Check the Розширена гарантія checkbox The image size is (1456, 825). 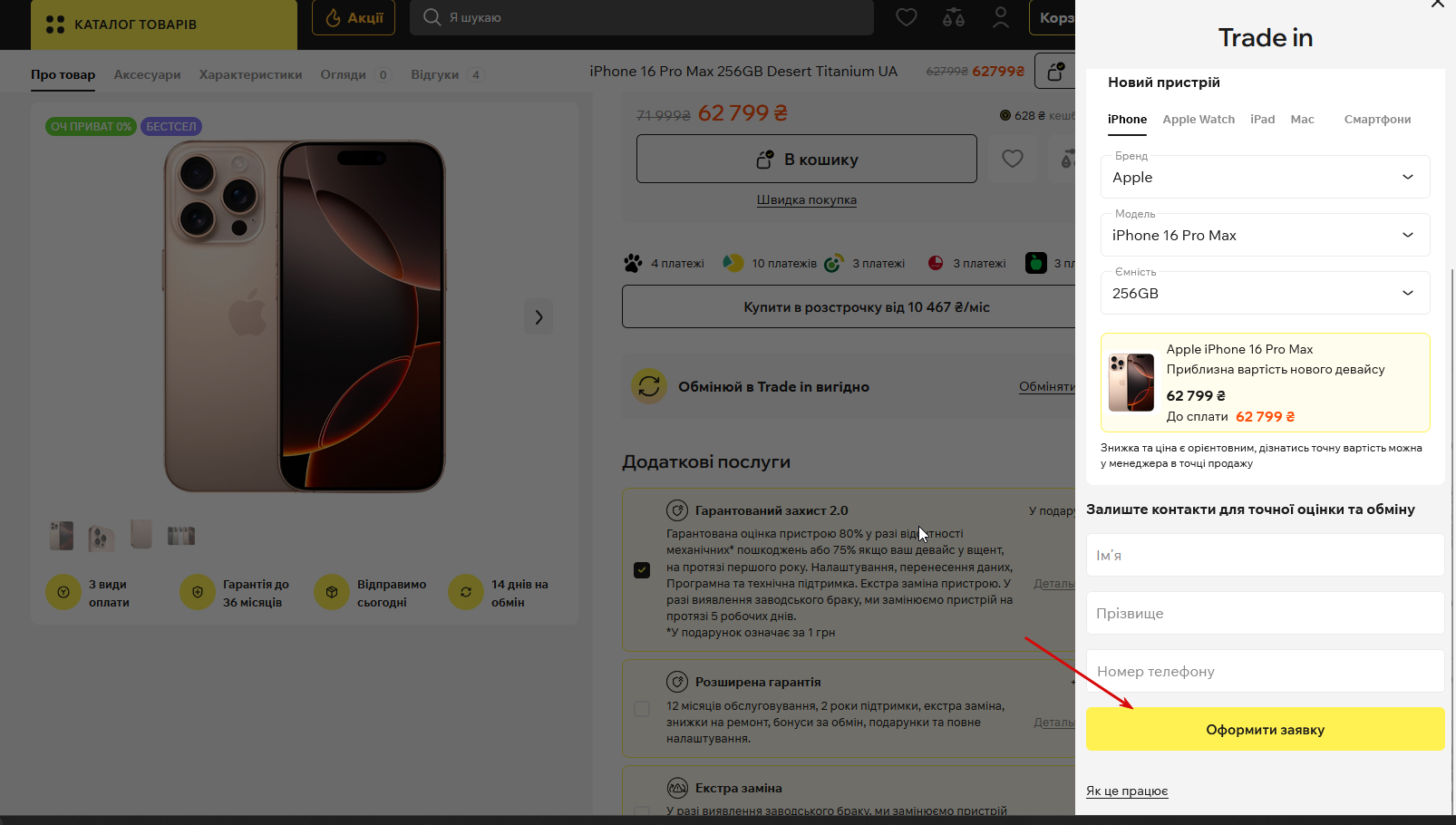pyautogui.click(x=642, y=709)
